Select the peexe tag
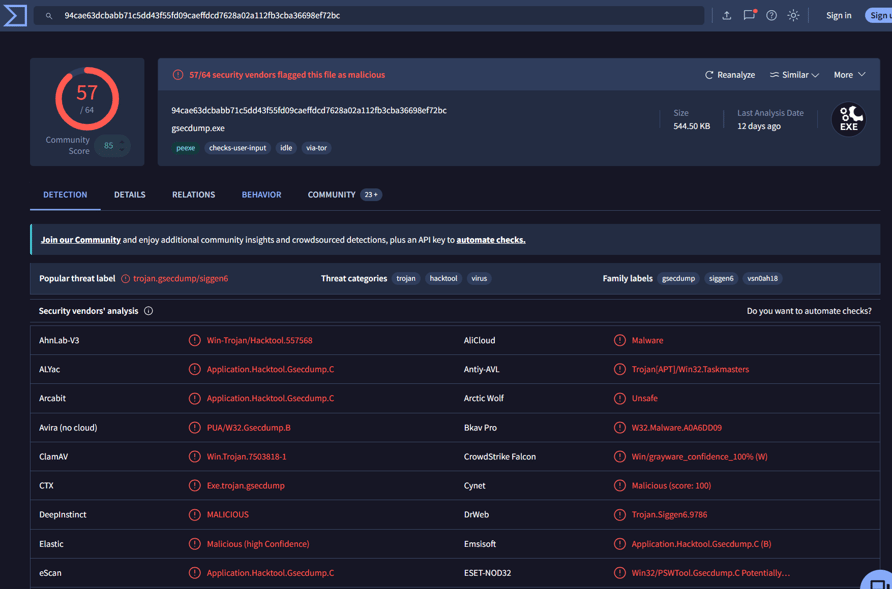Image resolution: width=892 pixels, height=589 pixels. pos(185,148)
